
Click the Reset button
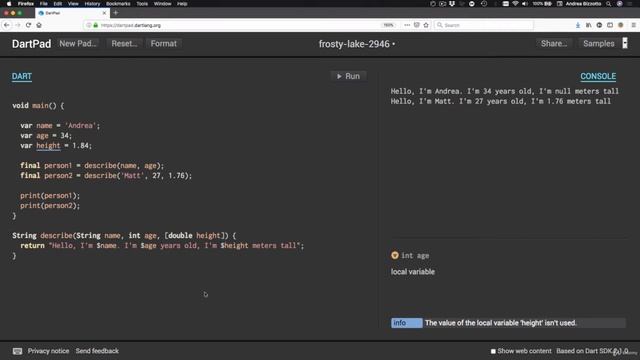coord(124,43)
